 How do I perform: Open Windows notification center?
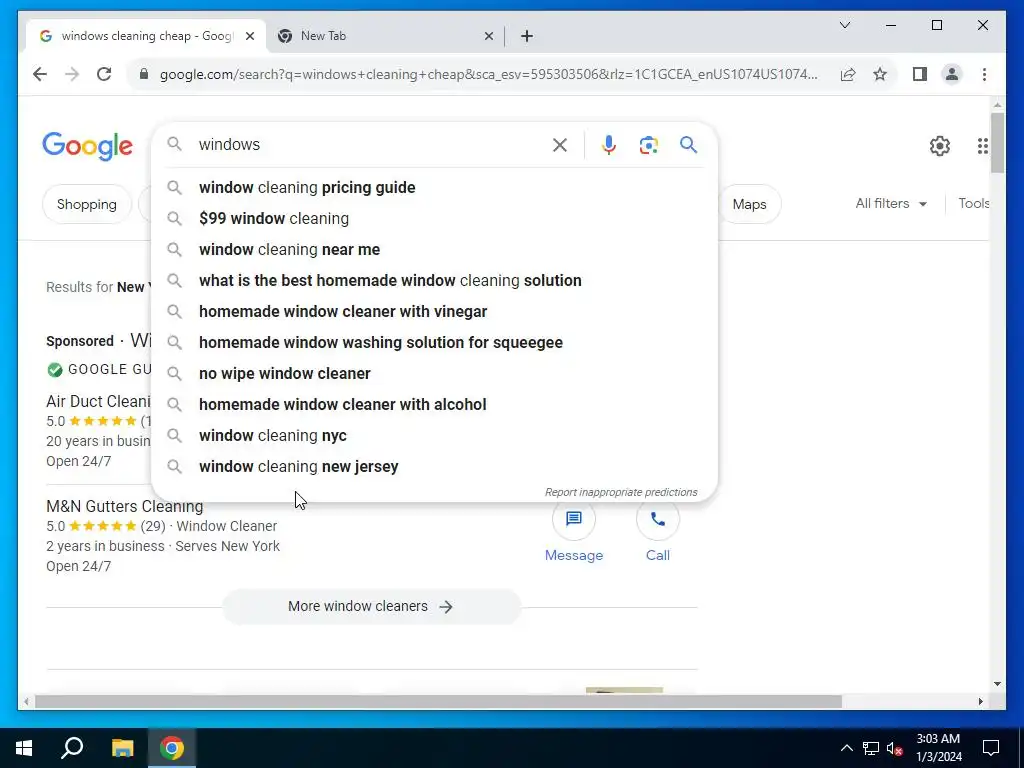[991, 748]
